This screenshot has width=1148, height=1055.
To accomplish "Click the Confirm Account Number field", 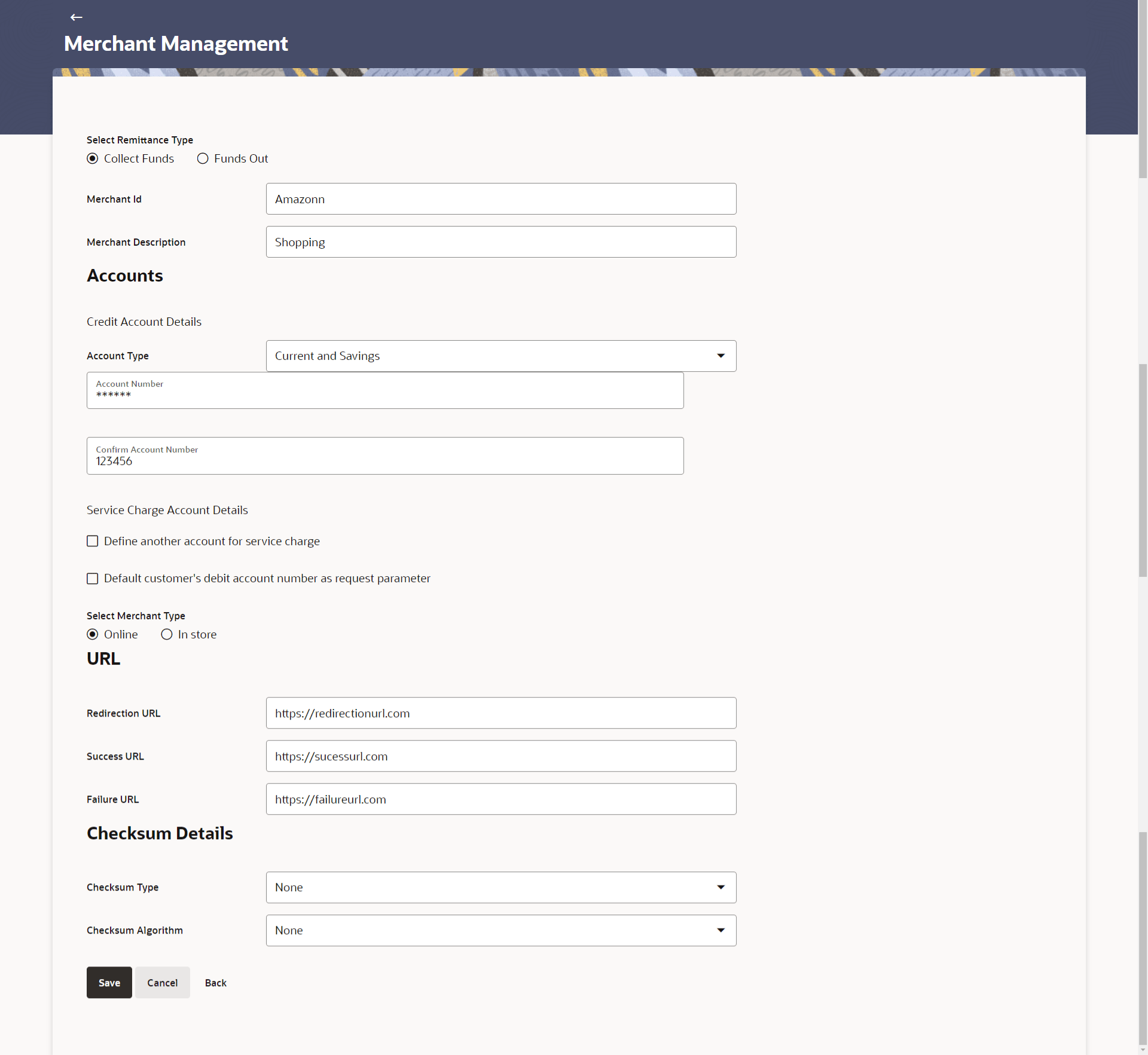I will coord(384,457).
